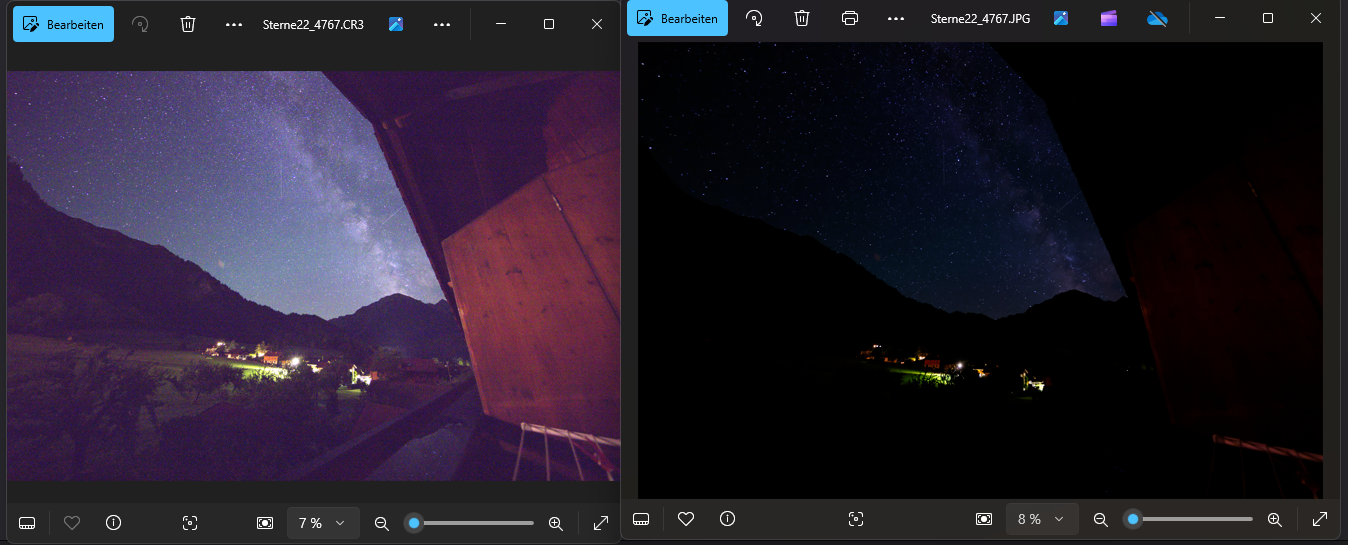
Task: Click Bearbeiten in the CR3 window
Action: point(63,24)
